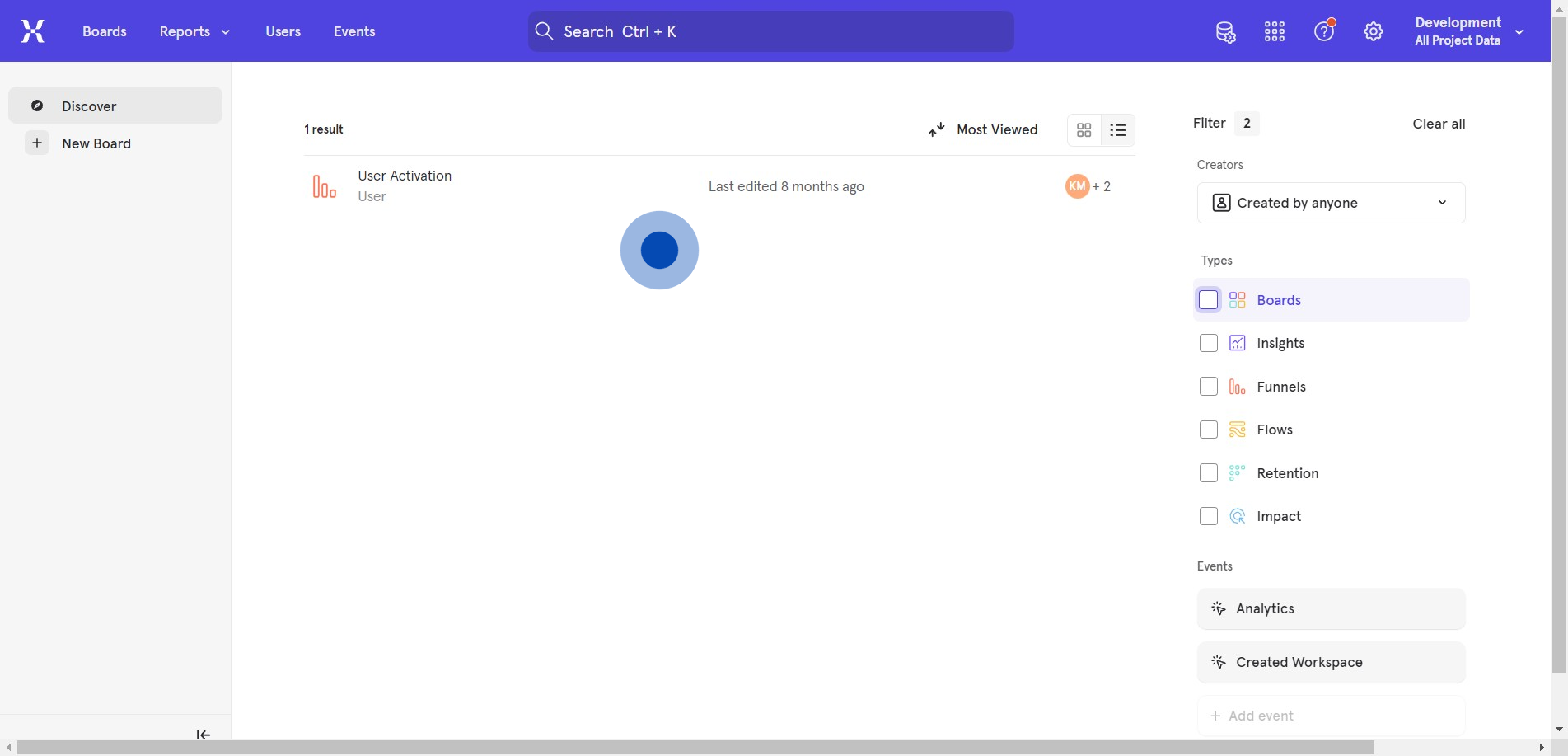Open the settings gear icon
Image resolution: width=1568 pixels, height=756 pixels.
1373,32
